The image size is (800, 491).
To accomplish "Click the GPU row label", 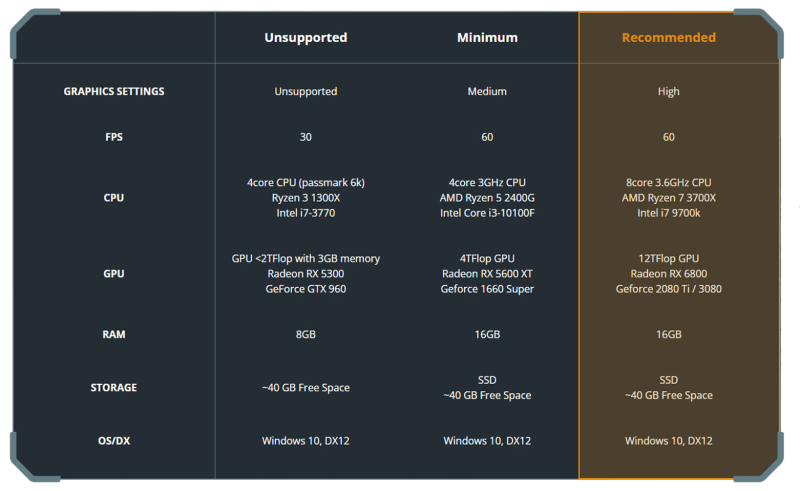I will pos(114,274).
